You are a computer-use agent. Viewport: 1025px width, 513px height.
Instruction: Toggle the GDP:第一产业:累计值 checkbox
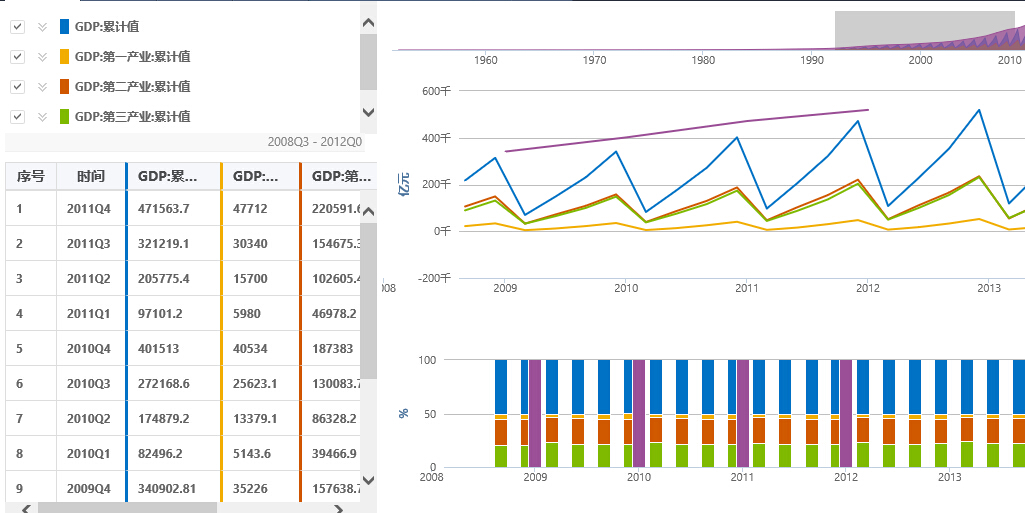pyautogui.click(x=18, y=57)
